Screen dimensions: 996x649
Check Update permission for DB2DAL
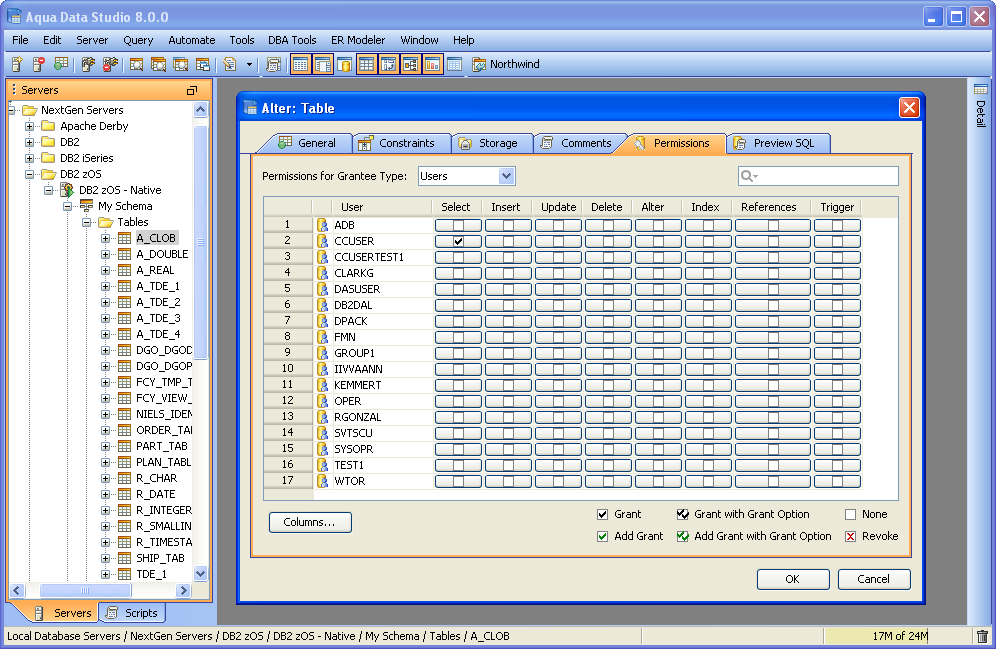(558, 305)
